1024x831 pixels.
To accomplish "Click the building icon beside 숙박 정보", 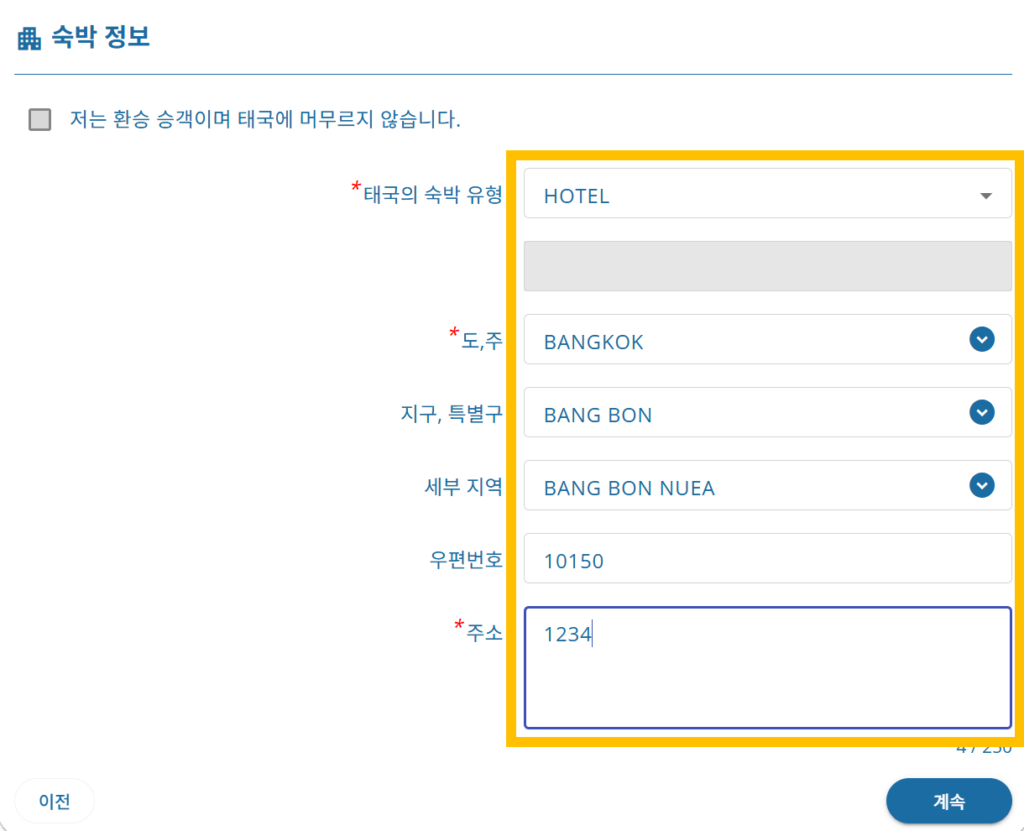I will (30, 39).
